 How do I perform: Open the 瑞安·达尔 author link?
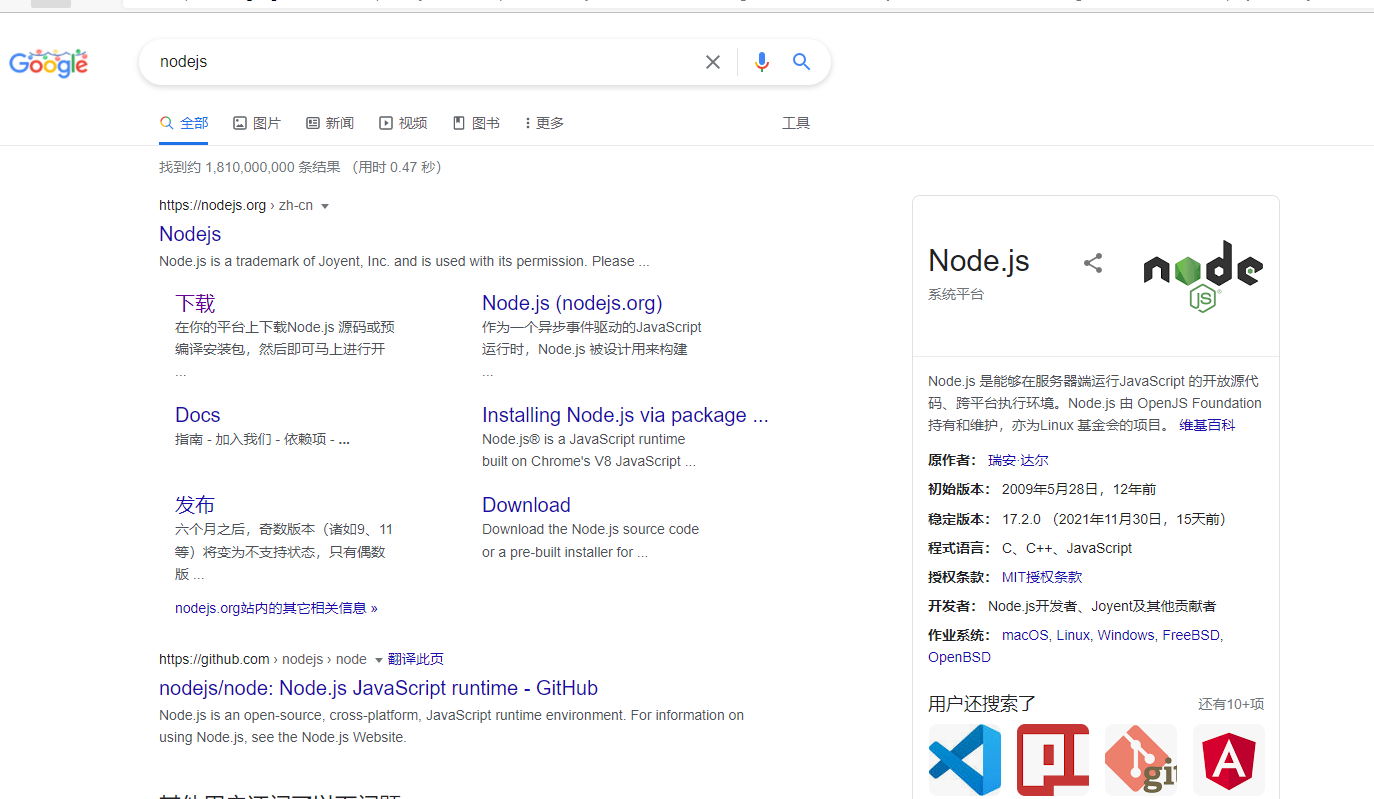coord(1018,460)
